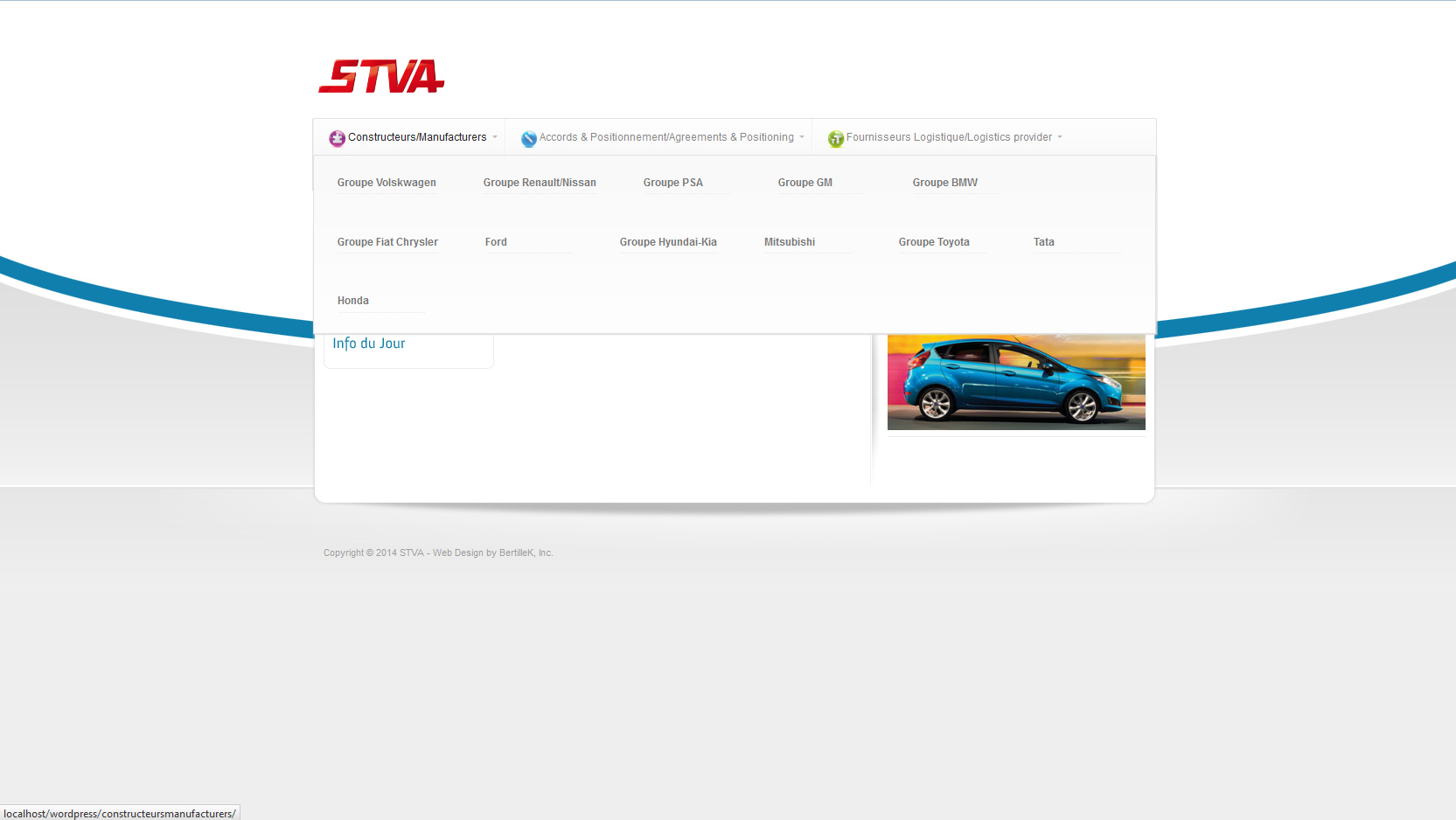This screenshot has height=820, width=1456.
Task: Select Groupe Fiat Chrysler entry
Action: click(x=387, y=242)
